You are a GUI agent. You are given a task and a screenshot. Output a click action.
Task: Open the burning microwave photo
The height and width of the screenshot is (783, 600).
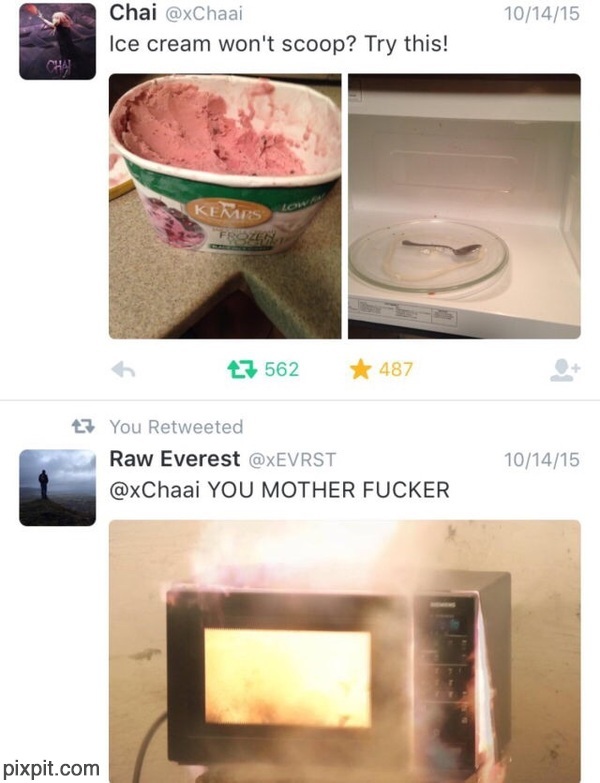(345, 651)
